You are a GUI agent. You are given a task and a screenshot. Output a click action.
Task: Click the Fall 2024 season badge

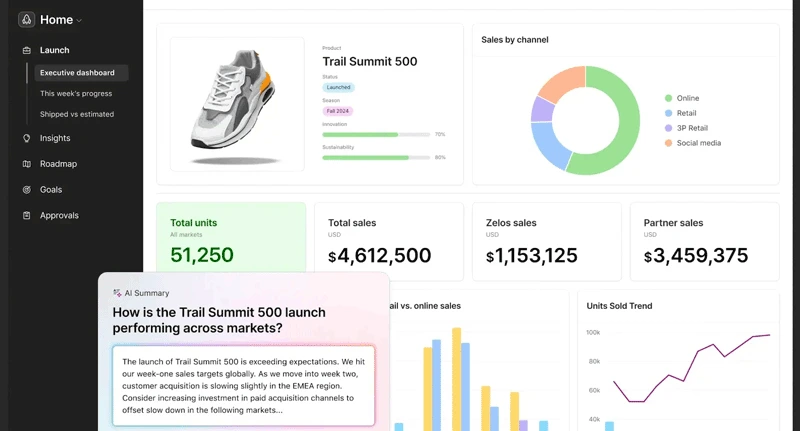[x=337, y=111]
